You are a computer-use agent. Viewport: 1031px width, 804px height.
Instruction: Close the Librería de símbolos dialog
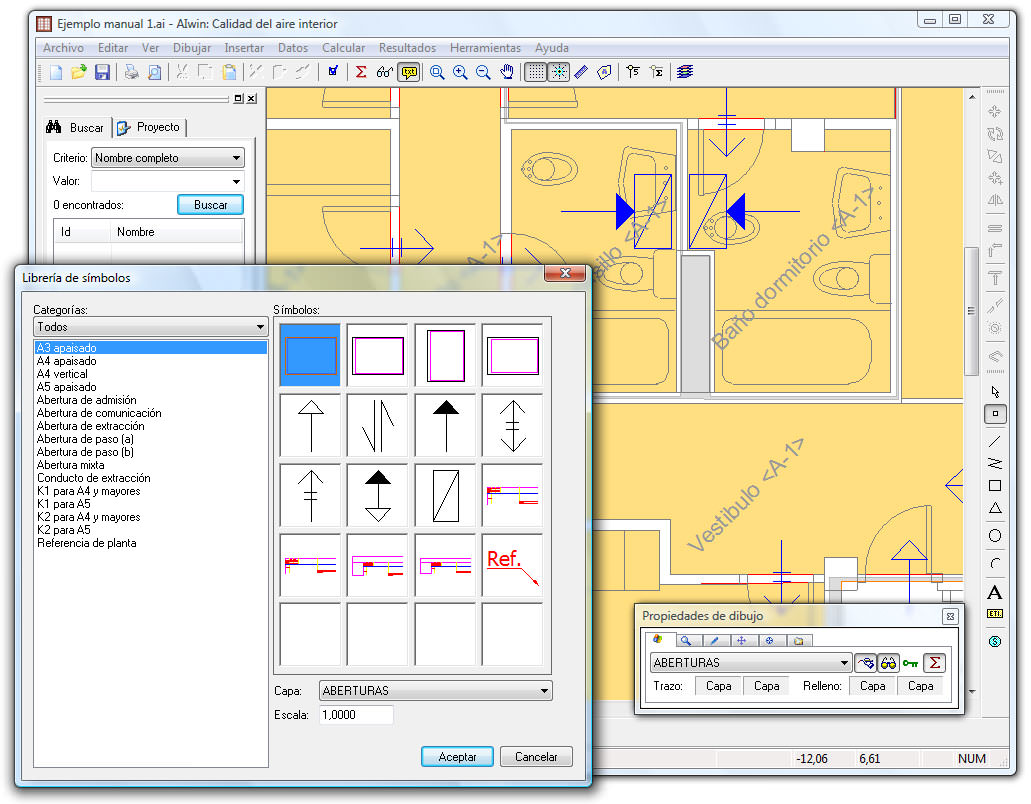point(565,273)
